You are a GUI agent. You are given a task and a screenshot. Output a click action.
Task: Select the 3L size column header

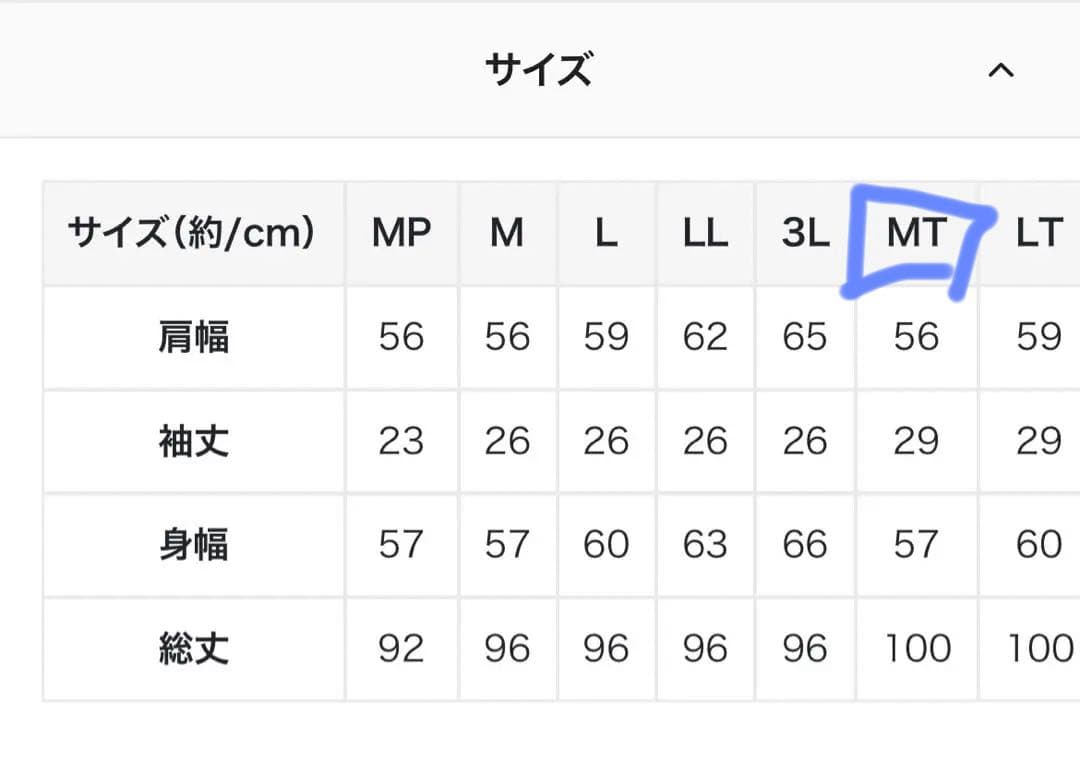coord(805,233)
